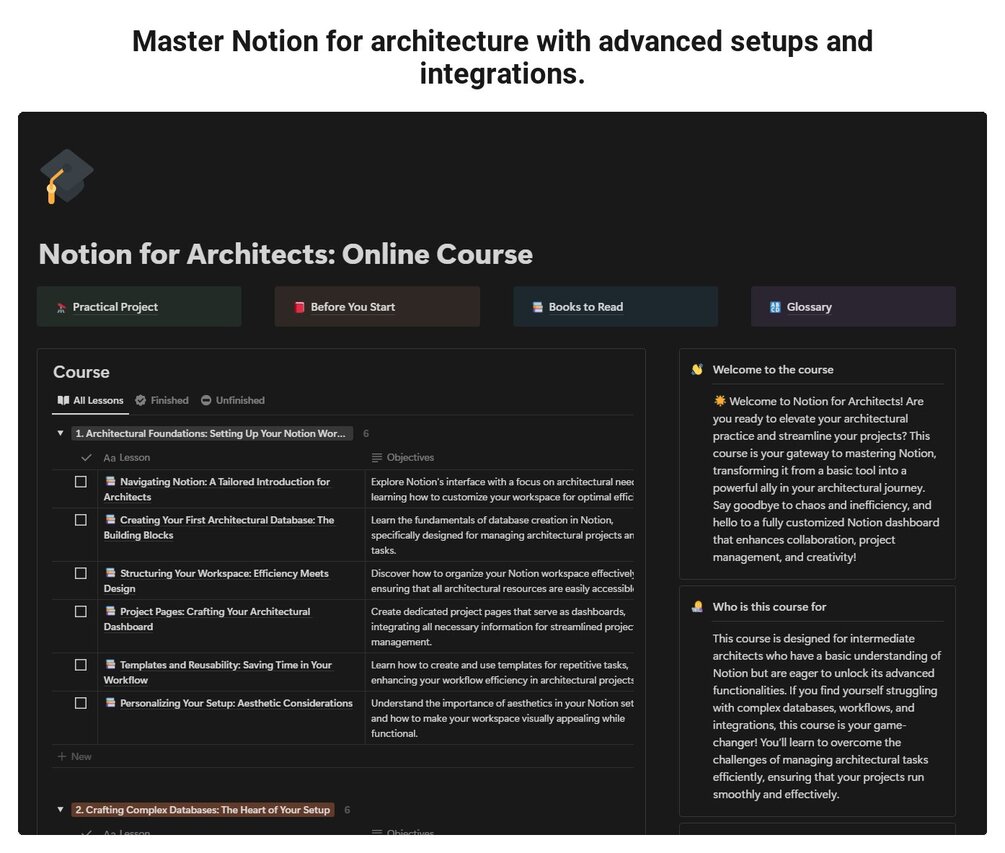Open the Glossary page
Image resolution: width=1005 pixels, height=853 pixels.
click(853, 307)
